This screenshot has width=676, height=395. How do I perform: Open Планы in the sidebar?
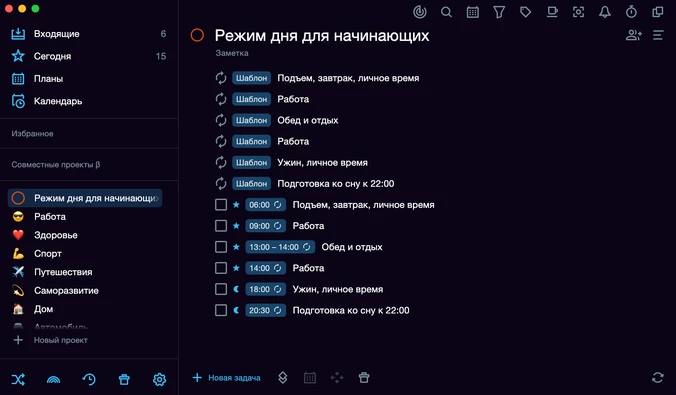(89, 78)
